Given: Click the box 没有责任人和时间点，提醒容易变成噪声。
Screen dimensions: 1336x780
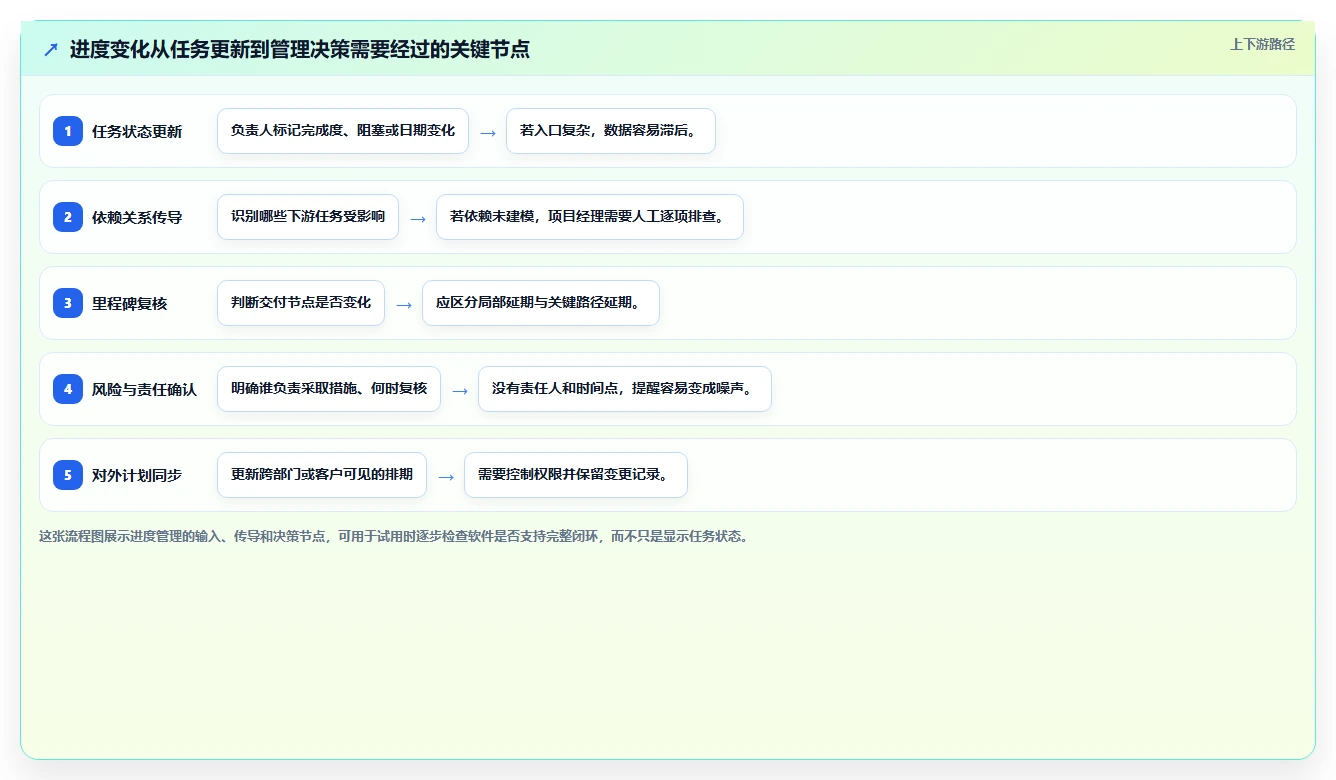Looking at the screenshot, I should coord(625,389).
